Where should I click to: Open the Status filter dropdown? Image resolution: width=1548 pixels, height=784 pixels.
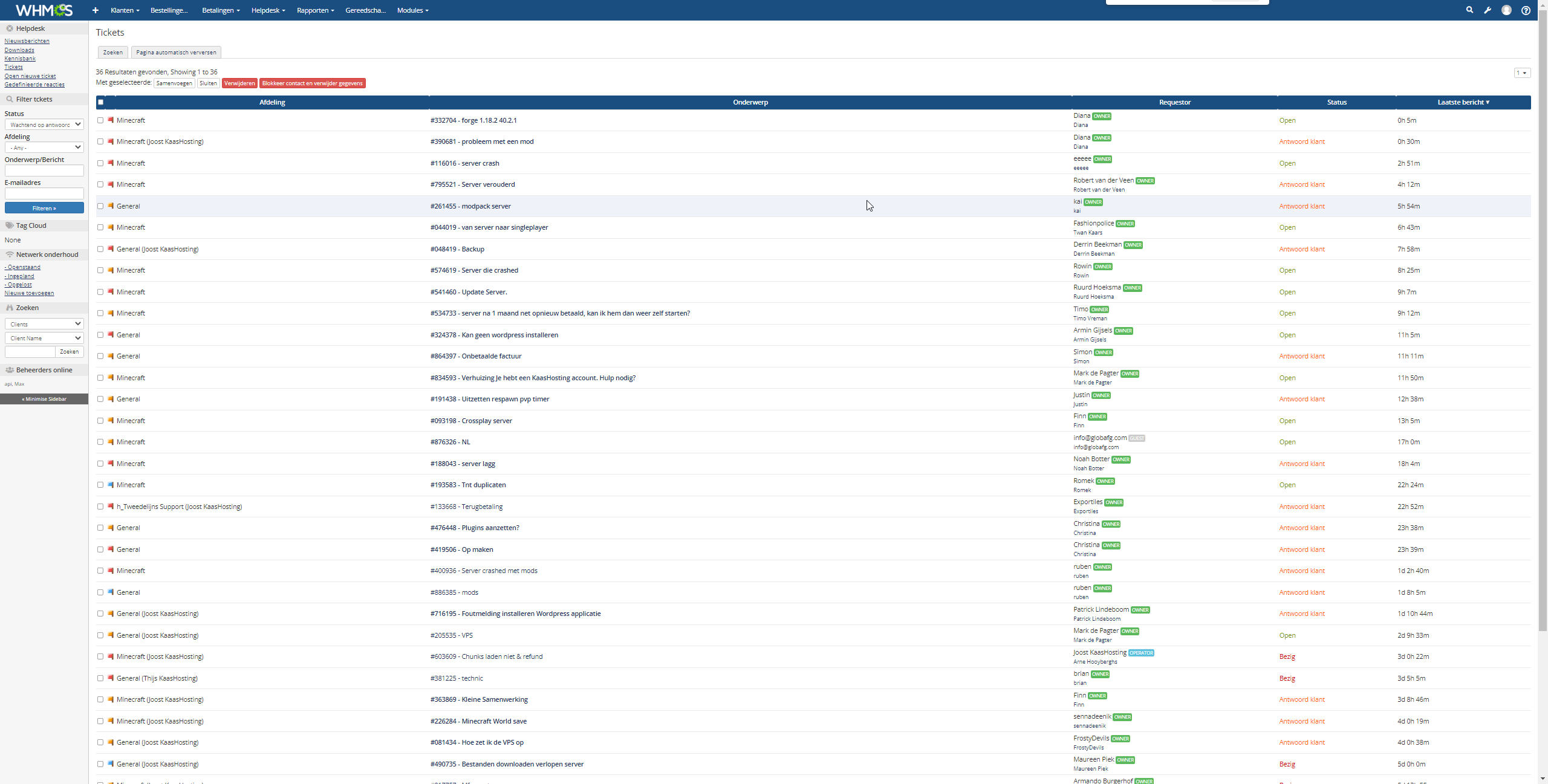[x=44, y=125]
